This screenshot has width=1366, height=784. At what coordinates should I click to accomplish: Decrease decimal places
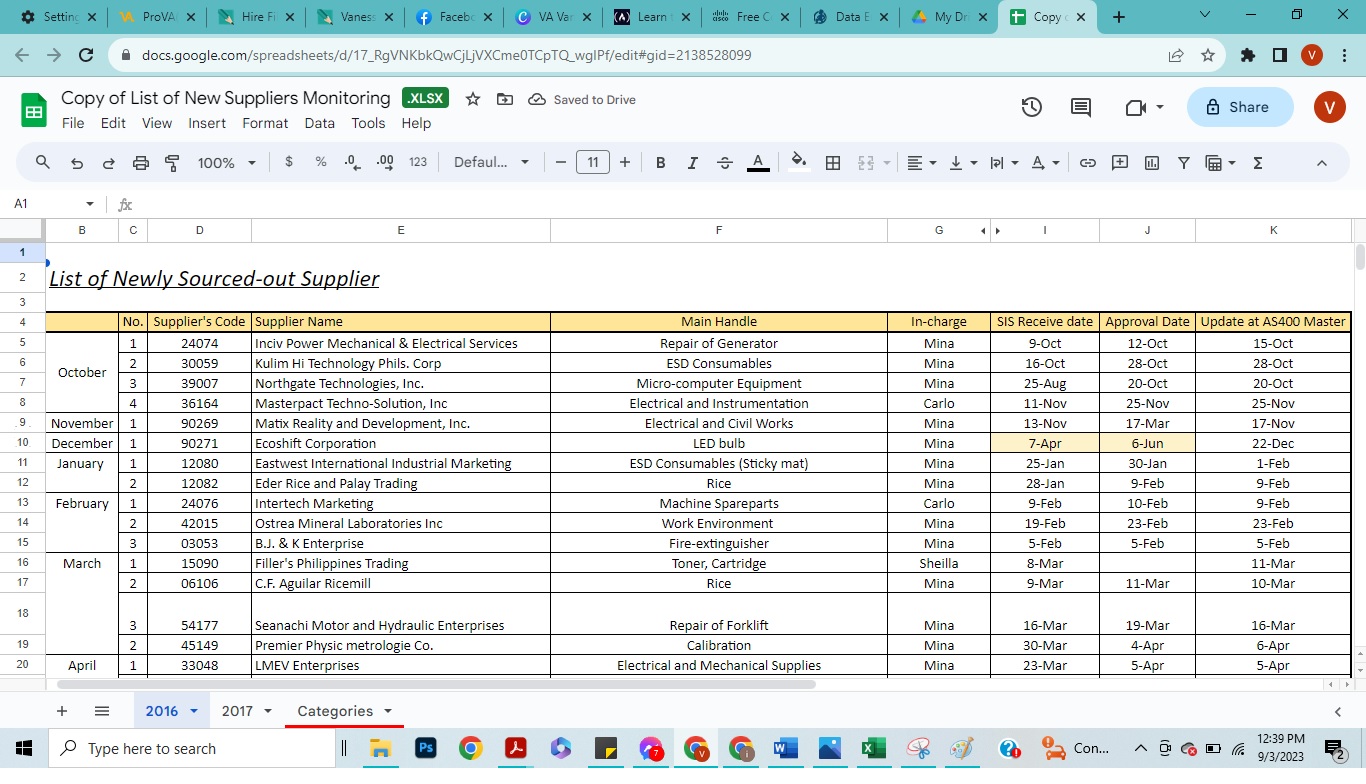click(x=352, y=162)
